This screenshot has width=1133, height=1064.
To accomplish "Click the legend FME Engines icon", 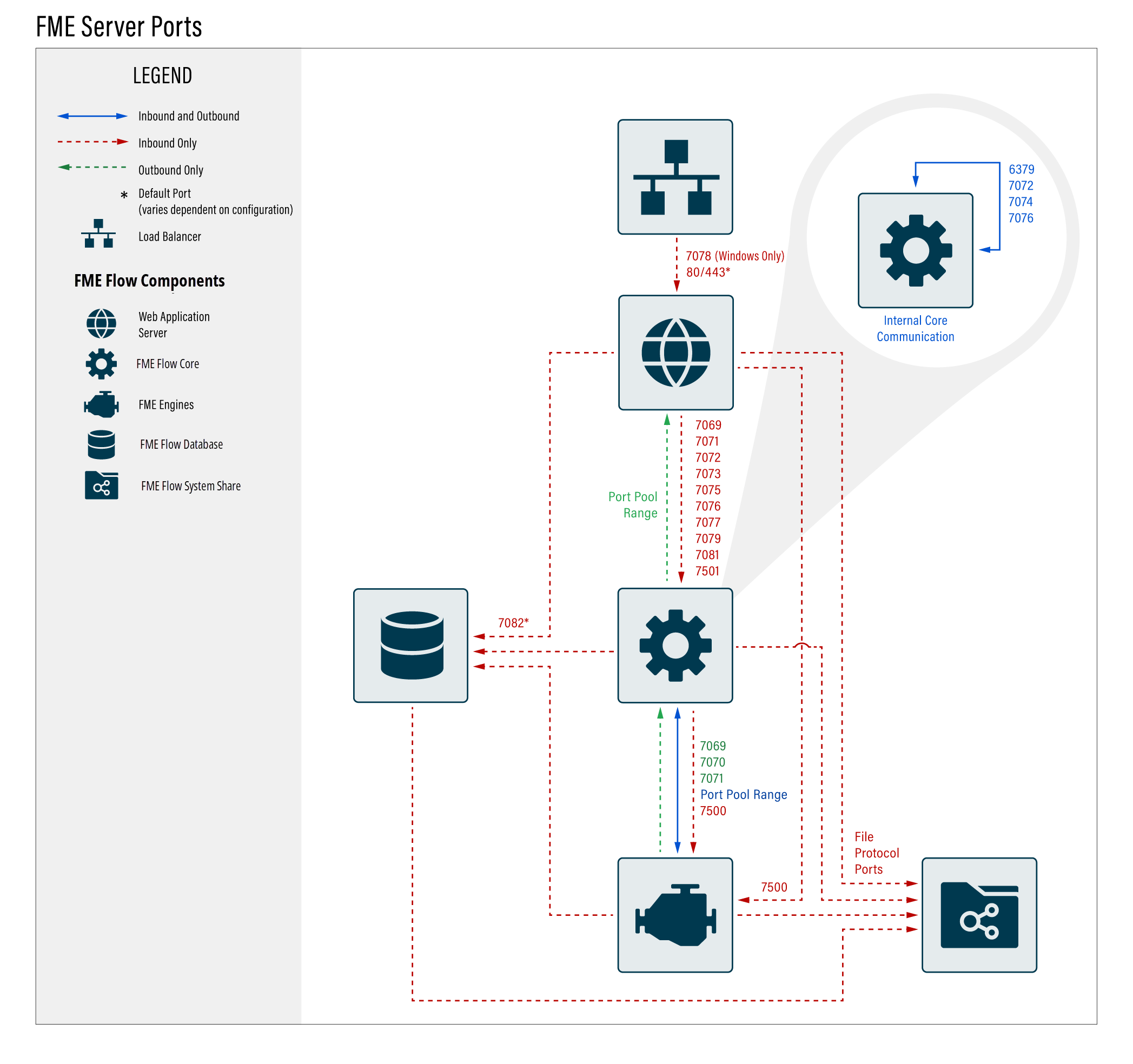I will (x=102, y=404).
